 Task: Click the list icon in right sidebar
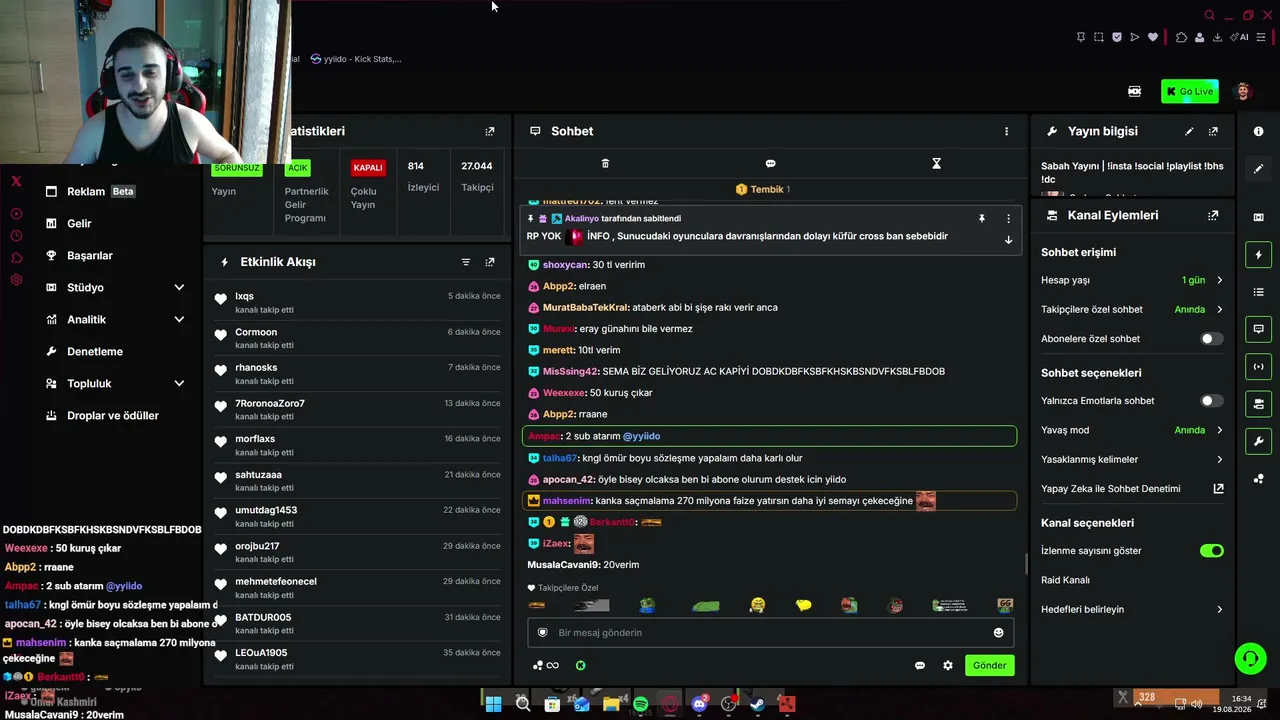(1258, 292)
